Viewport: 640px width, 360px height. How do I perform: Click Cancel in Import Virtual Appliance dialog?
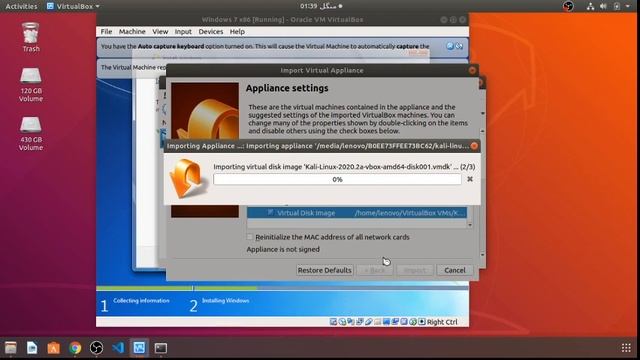[455, 270]
